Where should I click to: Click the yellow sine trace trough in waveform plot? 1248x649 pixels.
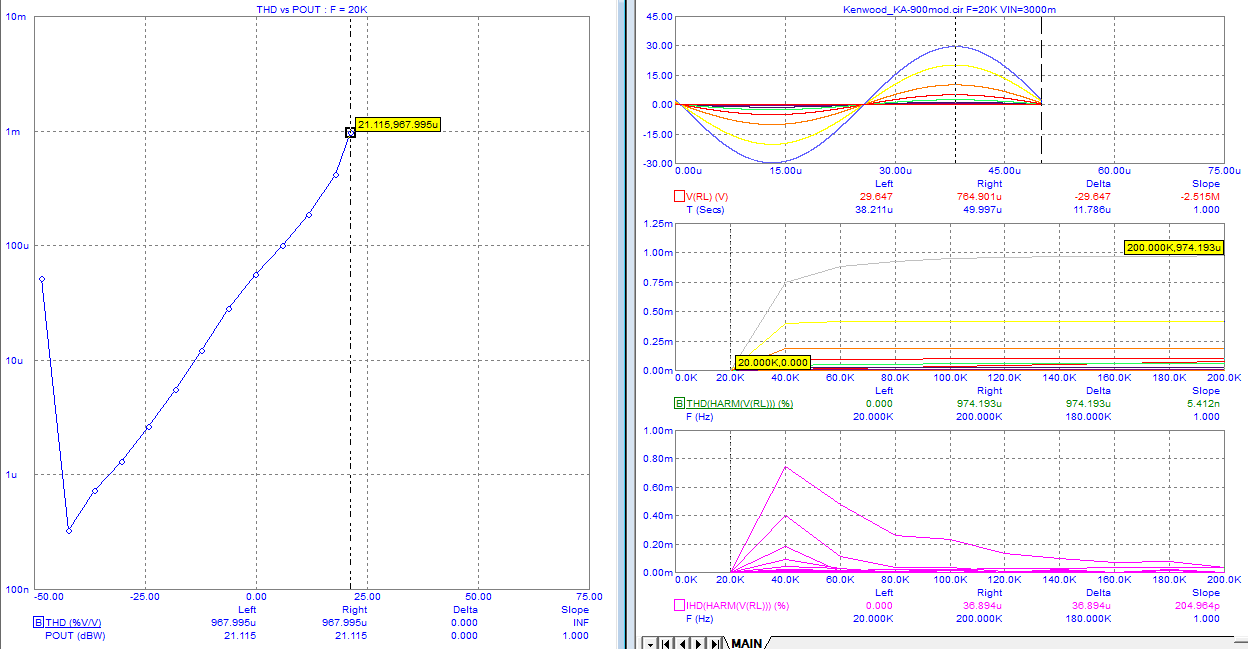pyautogui.click(x=771, y=143)
